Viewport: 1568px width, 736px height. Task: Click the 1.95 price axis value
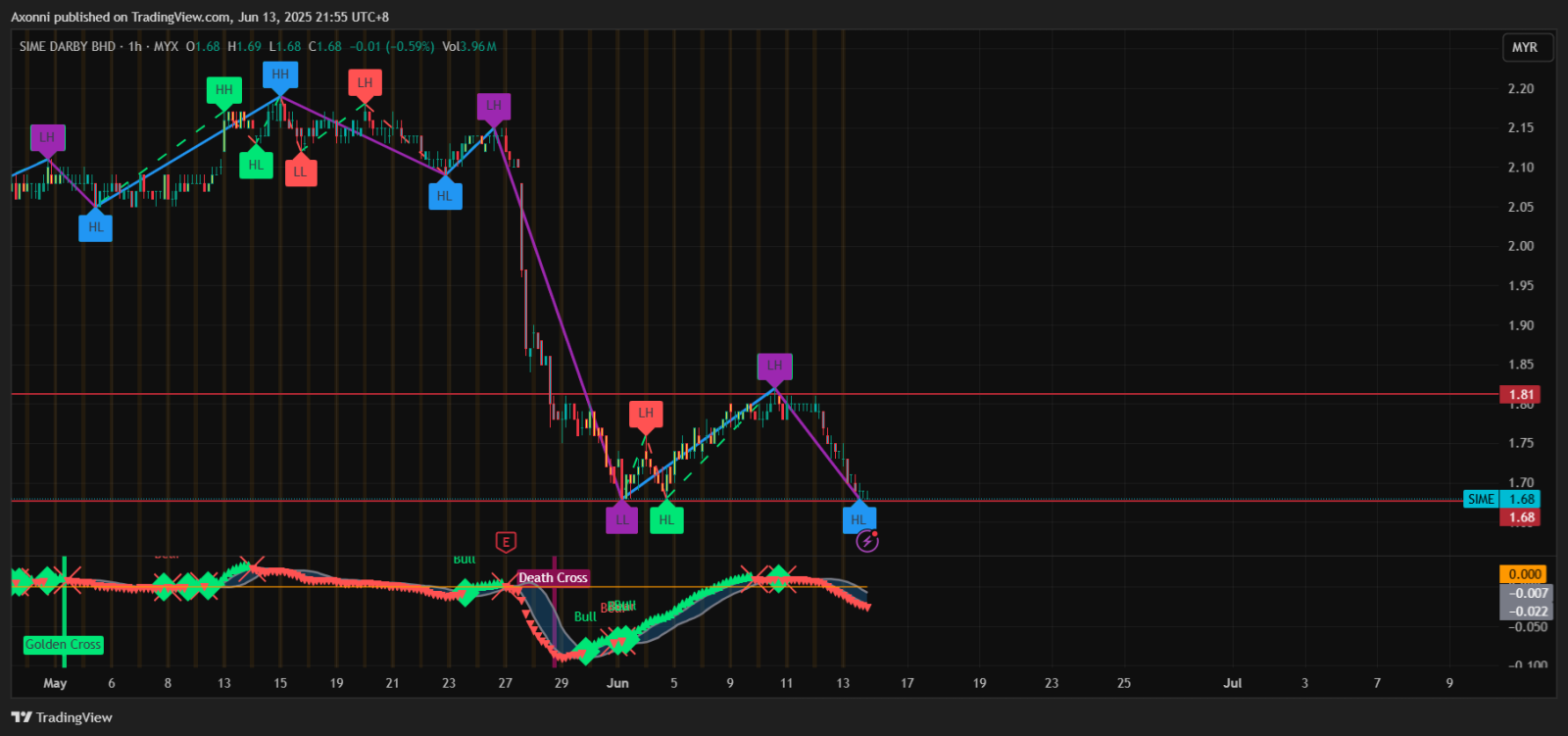click(x=1521, y=286)
